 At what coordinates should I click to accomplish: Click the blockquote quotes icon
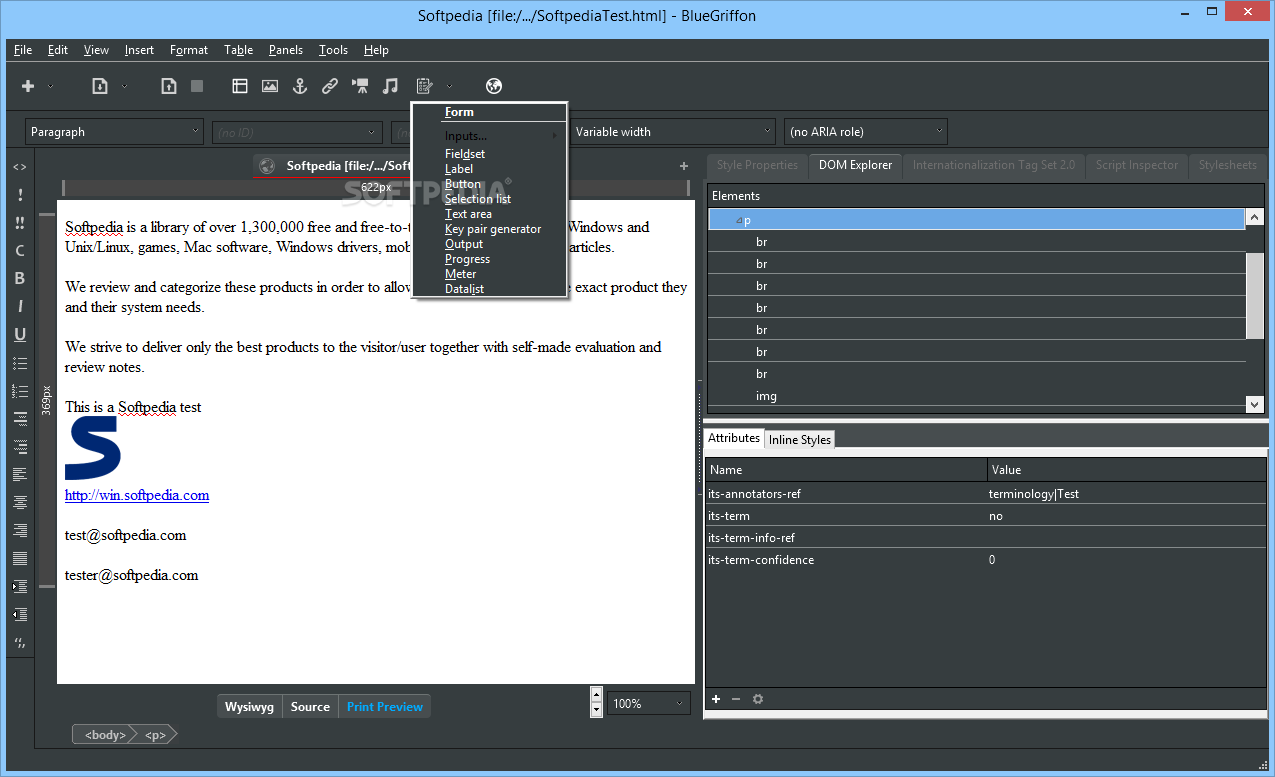20,642
